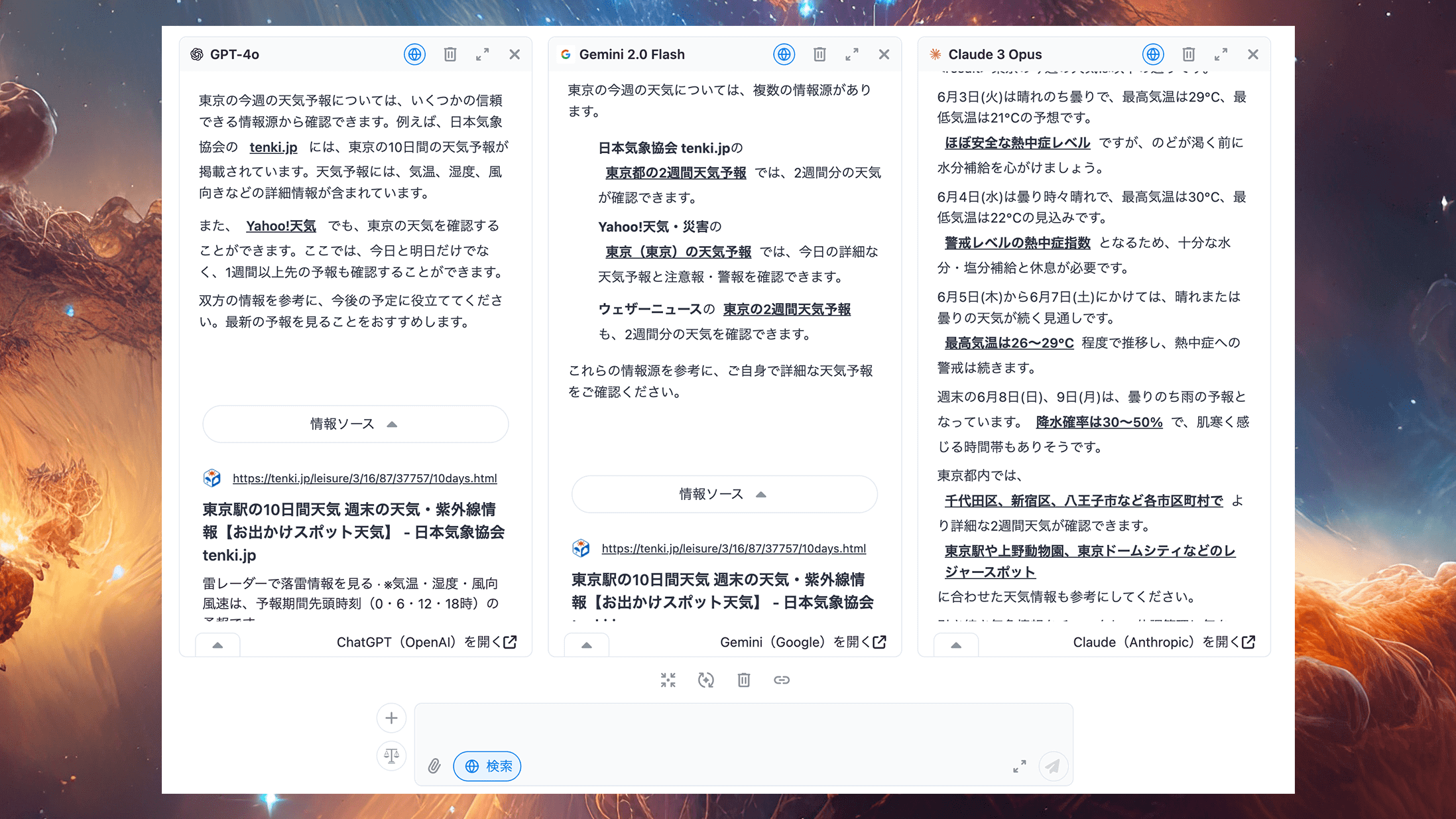Expand the Claude panel's bottom chevron
1456x819 pixels.
coord(956,643)
